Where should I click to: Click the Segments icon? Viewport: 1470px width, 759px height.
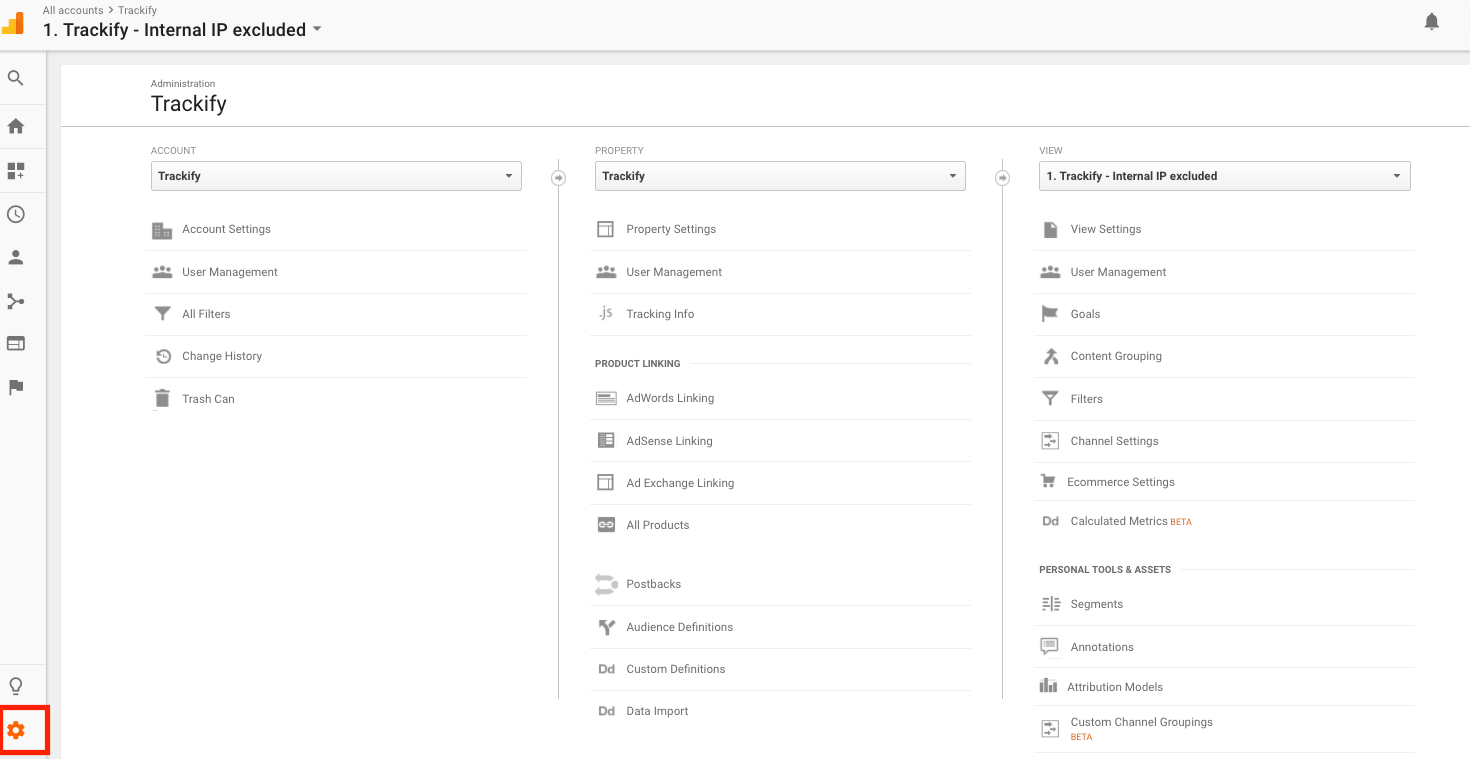[x=1050, y=604]
